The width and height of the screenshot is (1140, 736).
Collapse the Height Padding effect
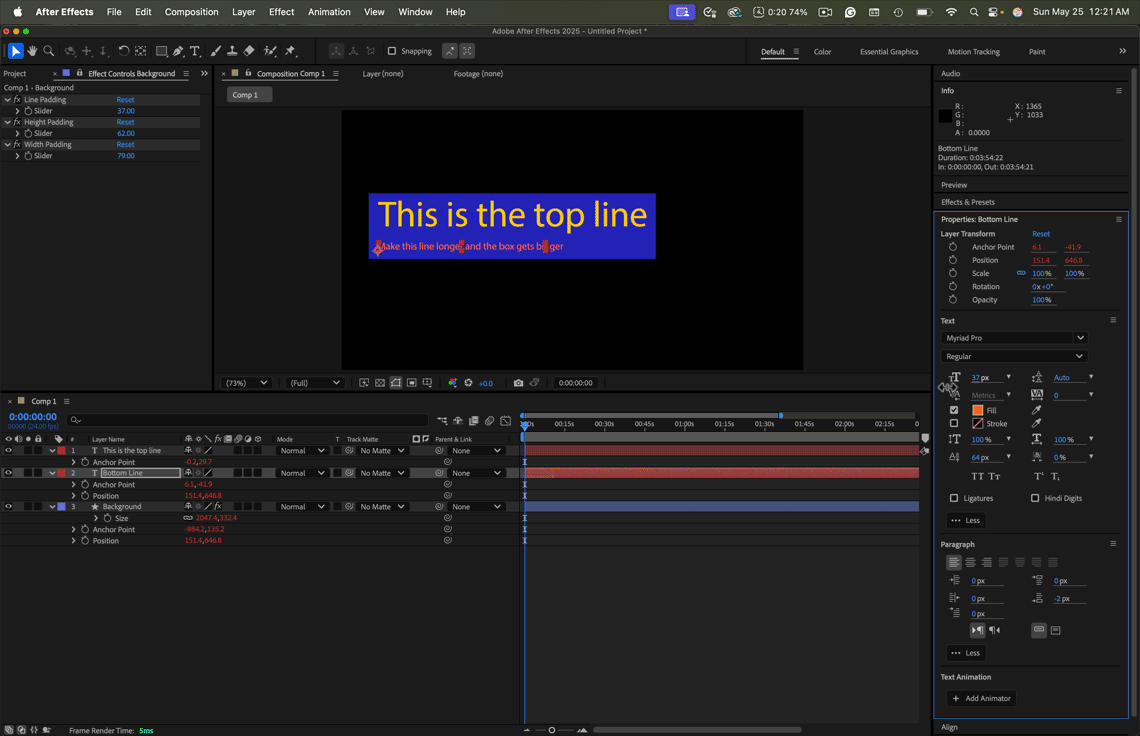click(7, 122)
